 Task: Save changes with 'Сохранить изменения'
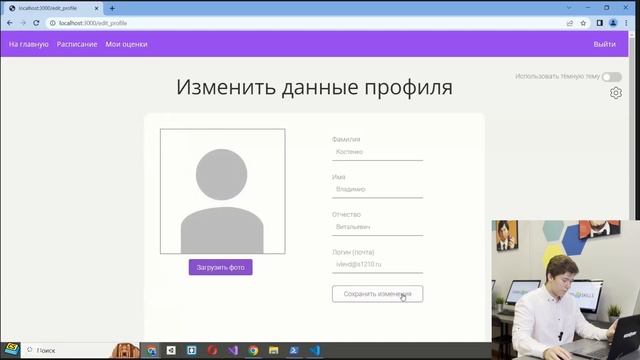point(378,294)
